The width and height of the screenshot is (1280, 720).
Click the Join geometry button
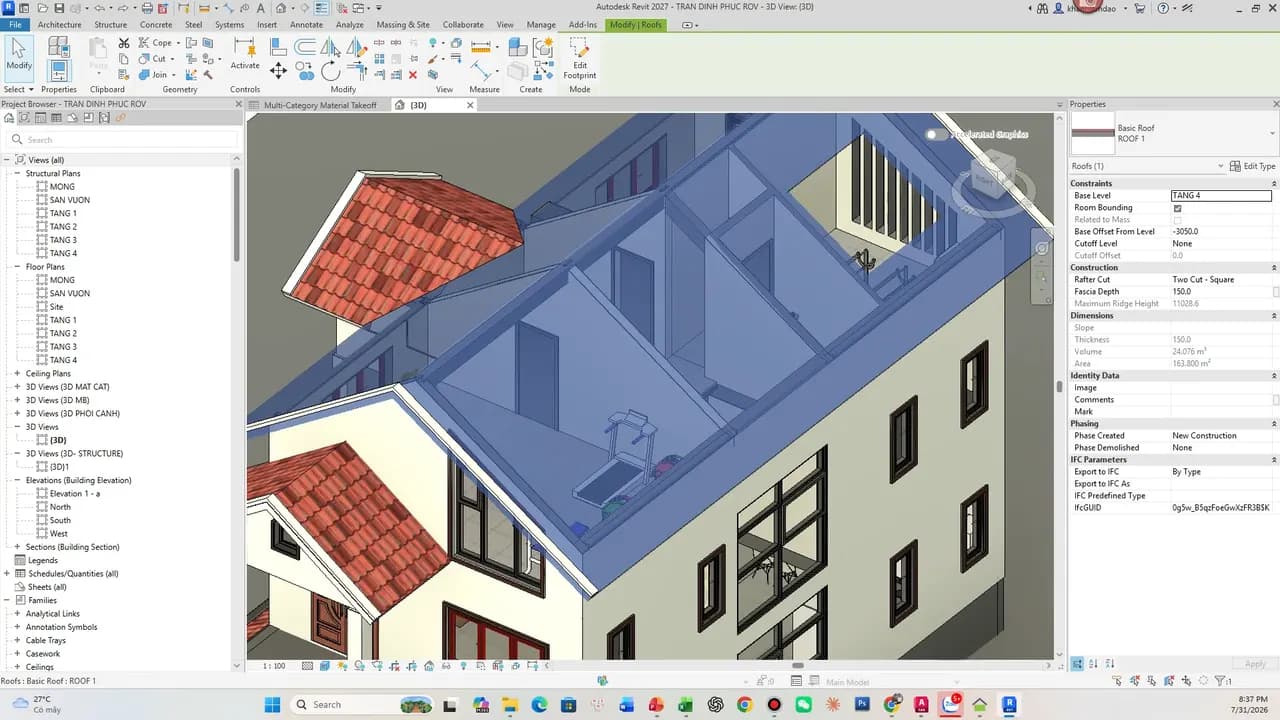[x=158, y=75]
